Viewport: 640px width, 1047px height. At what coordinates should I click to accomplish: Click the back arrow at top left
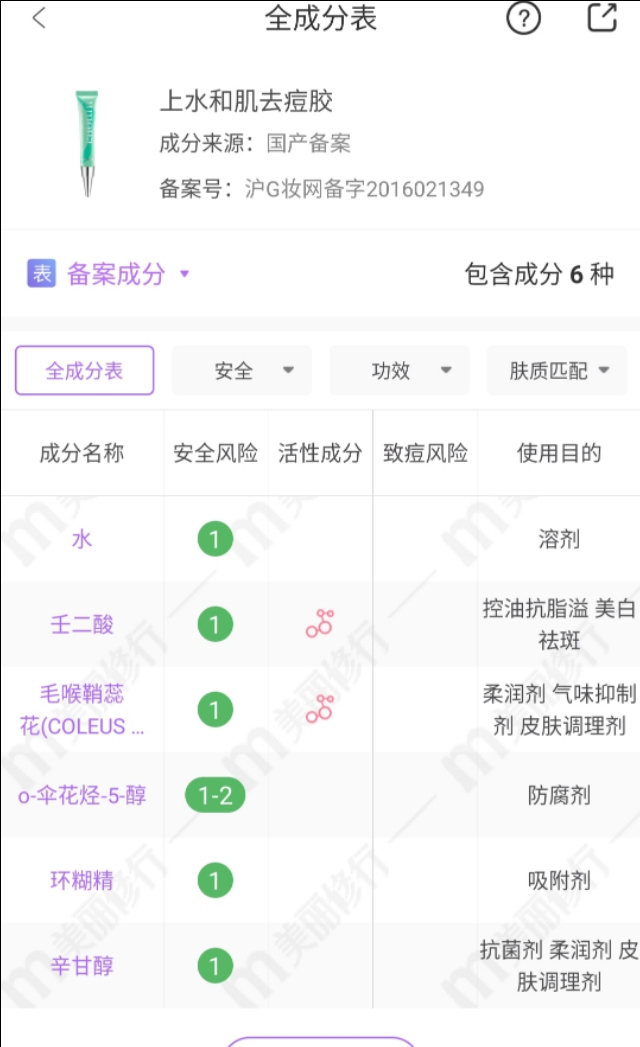pyautogui.click(x=38, y=18)
